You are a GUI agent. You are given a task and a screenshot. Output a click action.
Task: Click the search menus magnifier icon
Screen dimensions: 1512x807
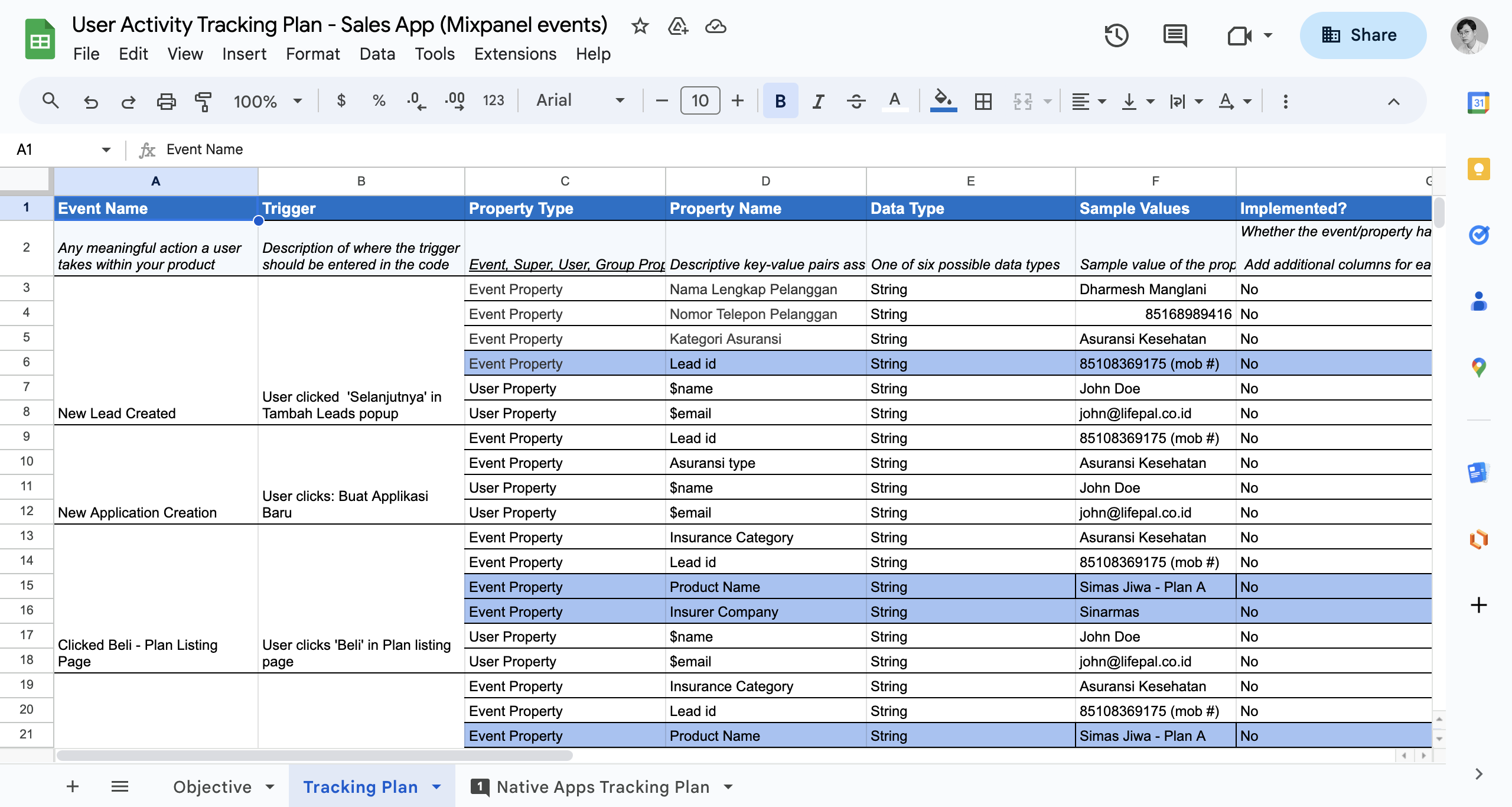click(51, 101)
